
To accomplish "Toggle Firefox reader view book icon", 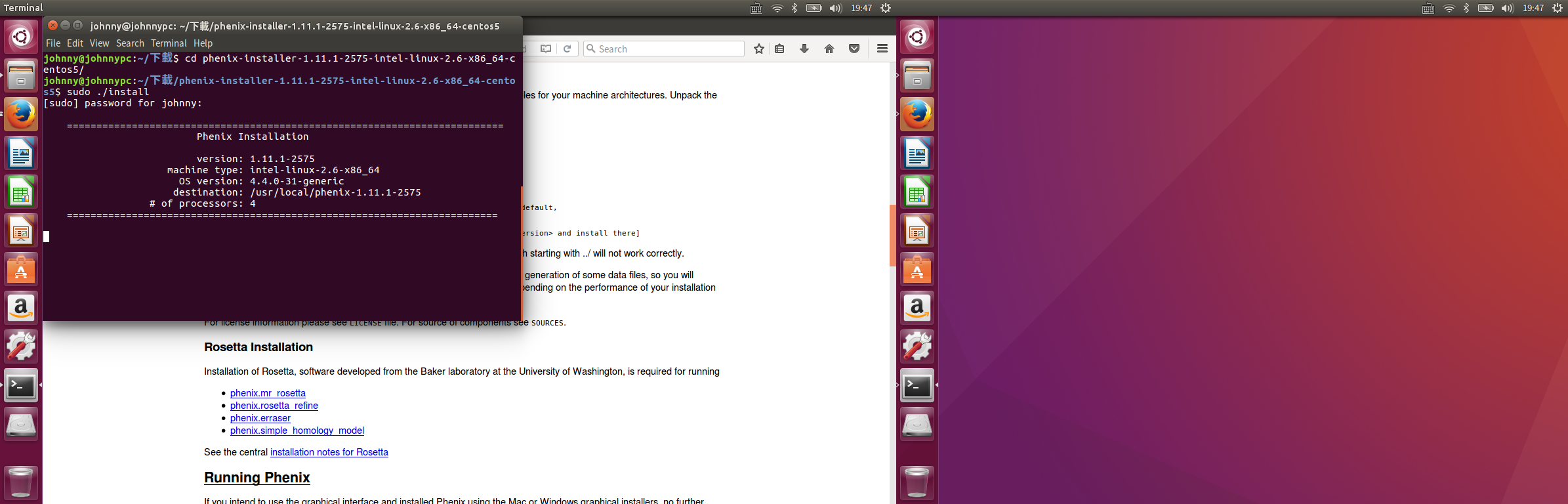I will [545, 49].
